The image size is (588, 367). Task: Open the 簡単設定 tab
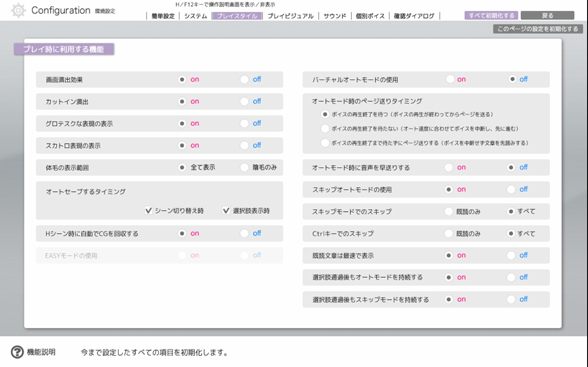[x=163, y=16]
